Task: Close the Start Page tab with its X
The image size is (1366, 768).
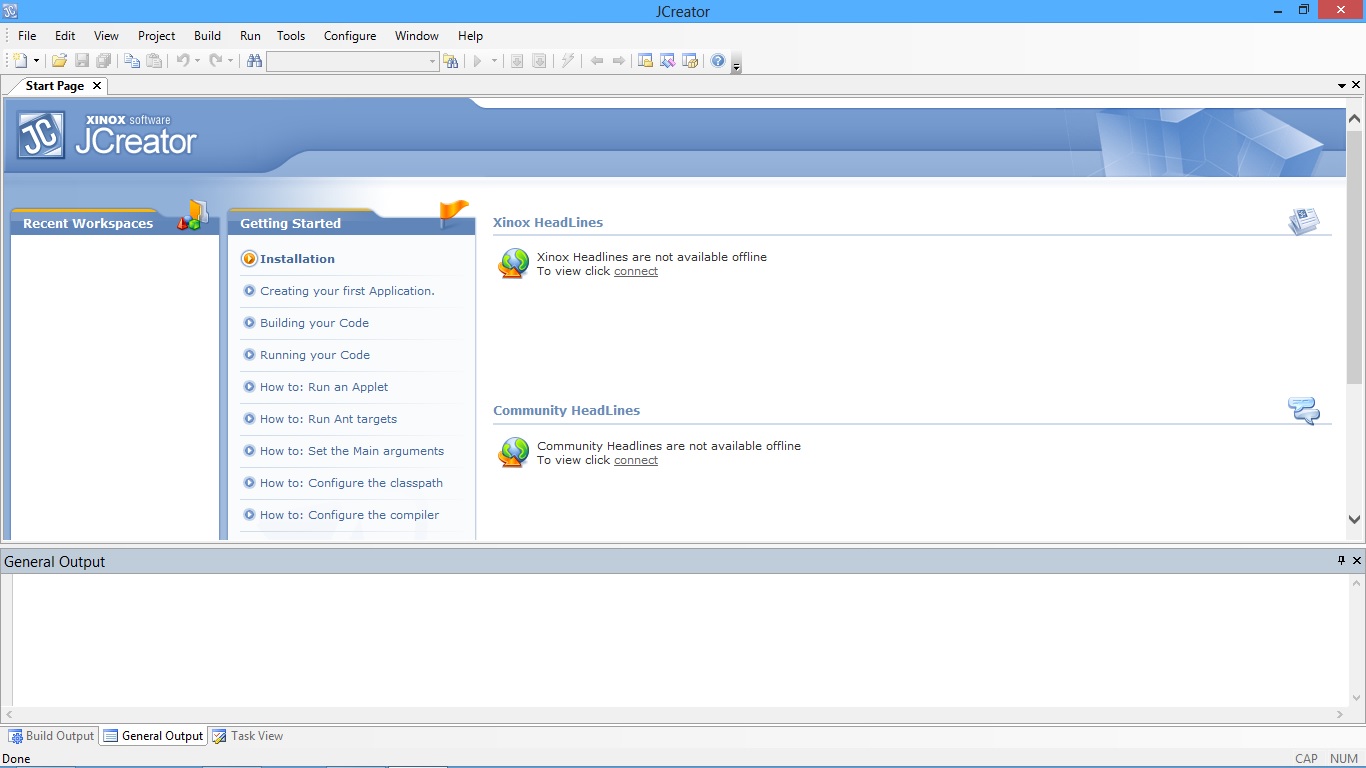Action: (97, 86)
